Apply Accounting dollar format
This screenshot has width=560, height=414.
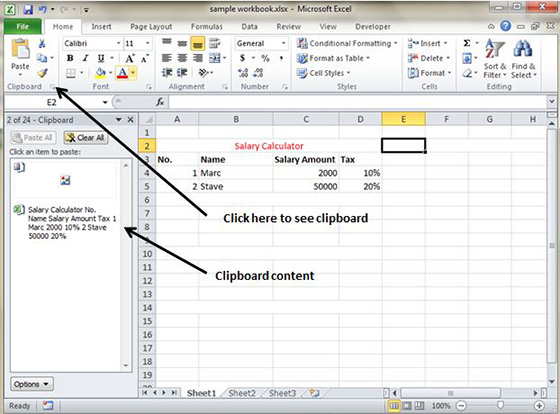click(x=242, y=58)
